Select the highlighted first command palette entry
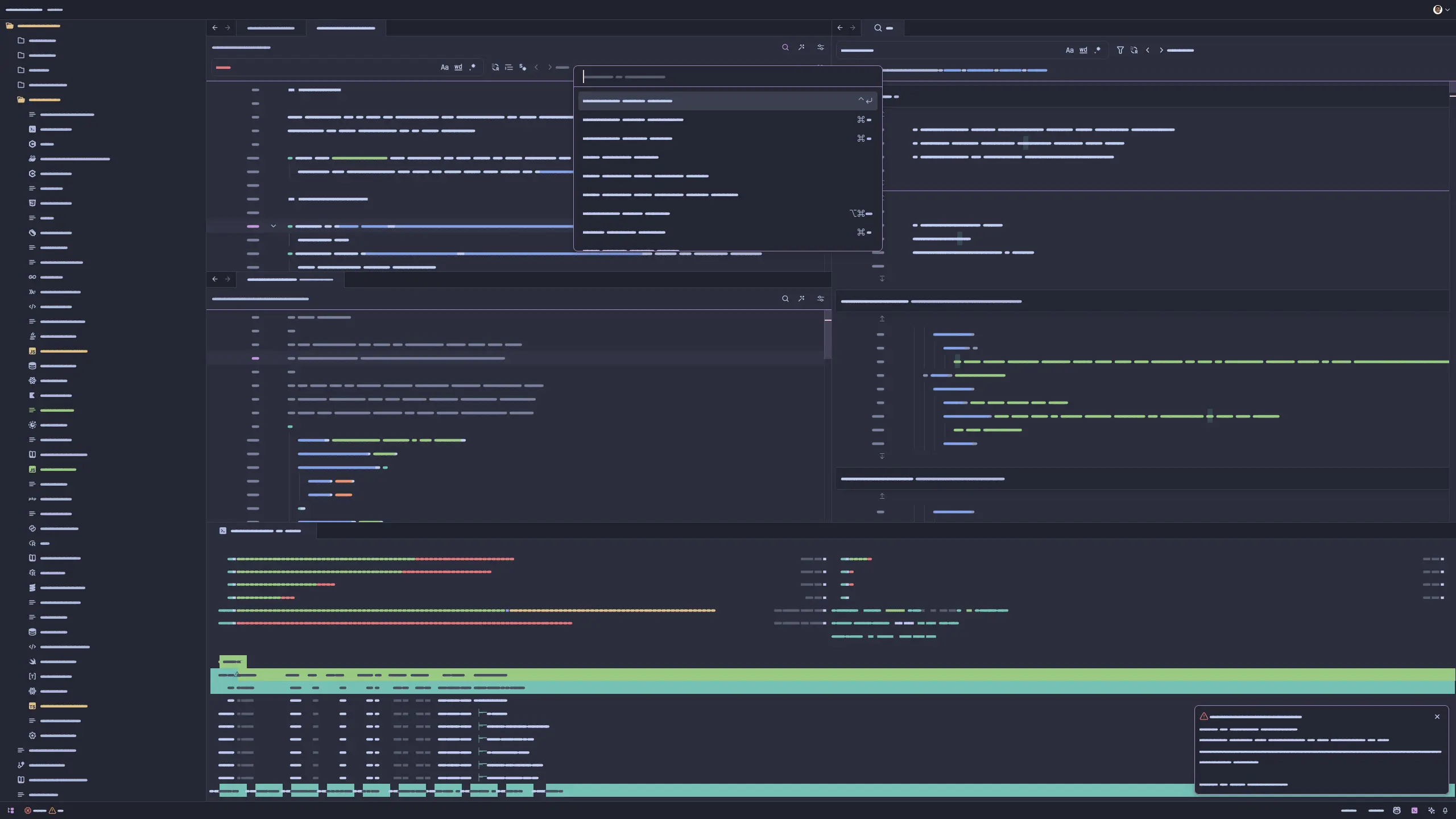Viewport: 1456px width, 819px height. [x=727, y=101]
